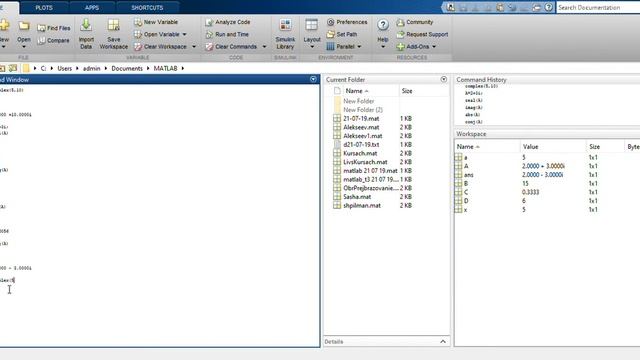
Task: Expand Clear Commands dropdown arrow
Action: click(264, 47)
